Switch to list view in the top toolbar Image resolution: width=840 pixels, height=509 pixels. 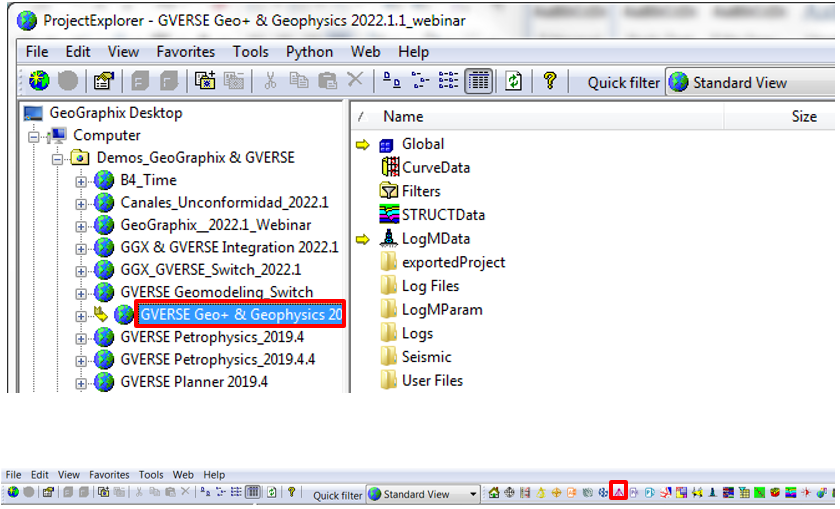[x=448, y=81]
